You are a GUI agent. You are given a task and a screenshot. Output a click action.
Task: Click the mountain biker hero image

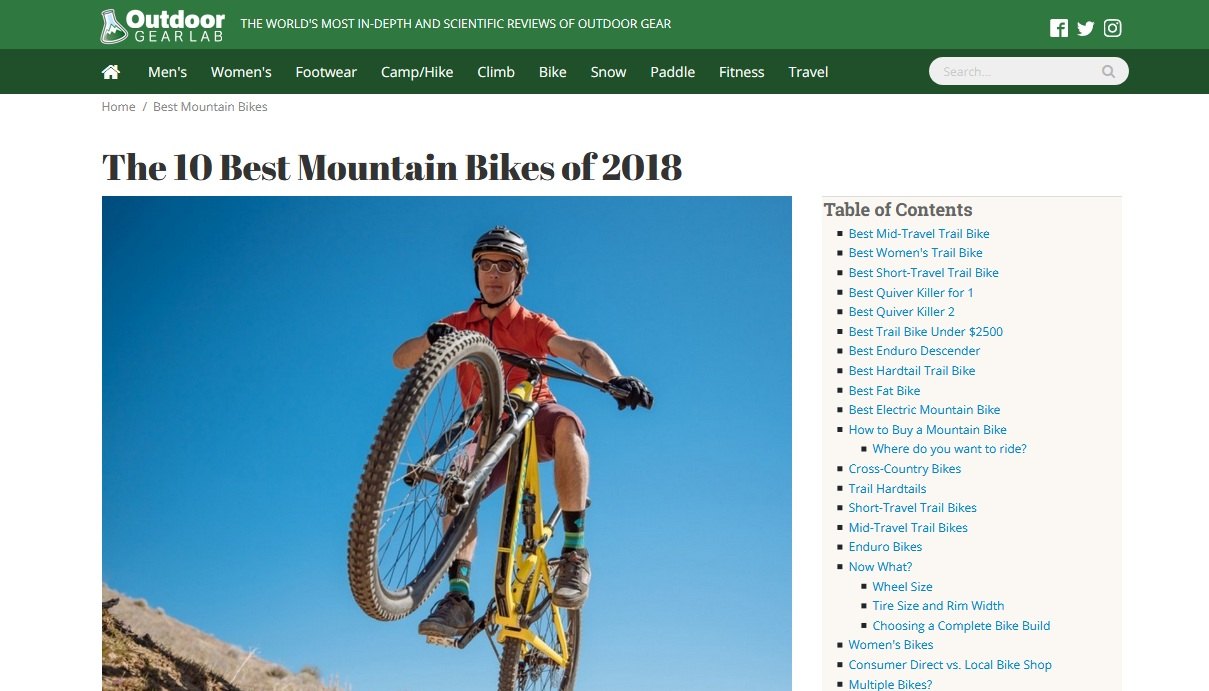click(x=447, y=443)
